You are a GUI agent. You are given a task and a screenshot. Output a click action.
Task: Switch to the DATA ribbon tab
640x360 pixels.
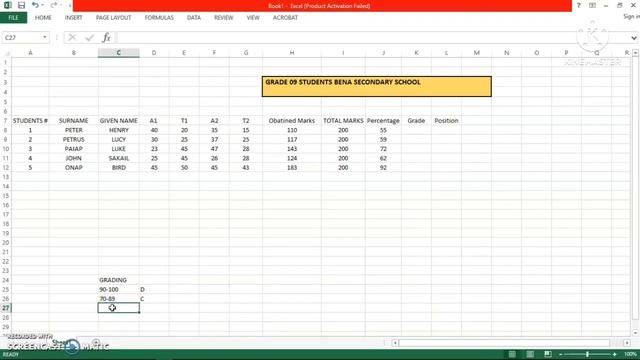pos(193,18)
